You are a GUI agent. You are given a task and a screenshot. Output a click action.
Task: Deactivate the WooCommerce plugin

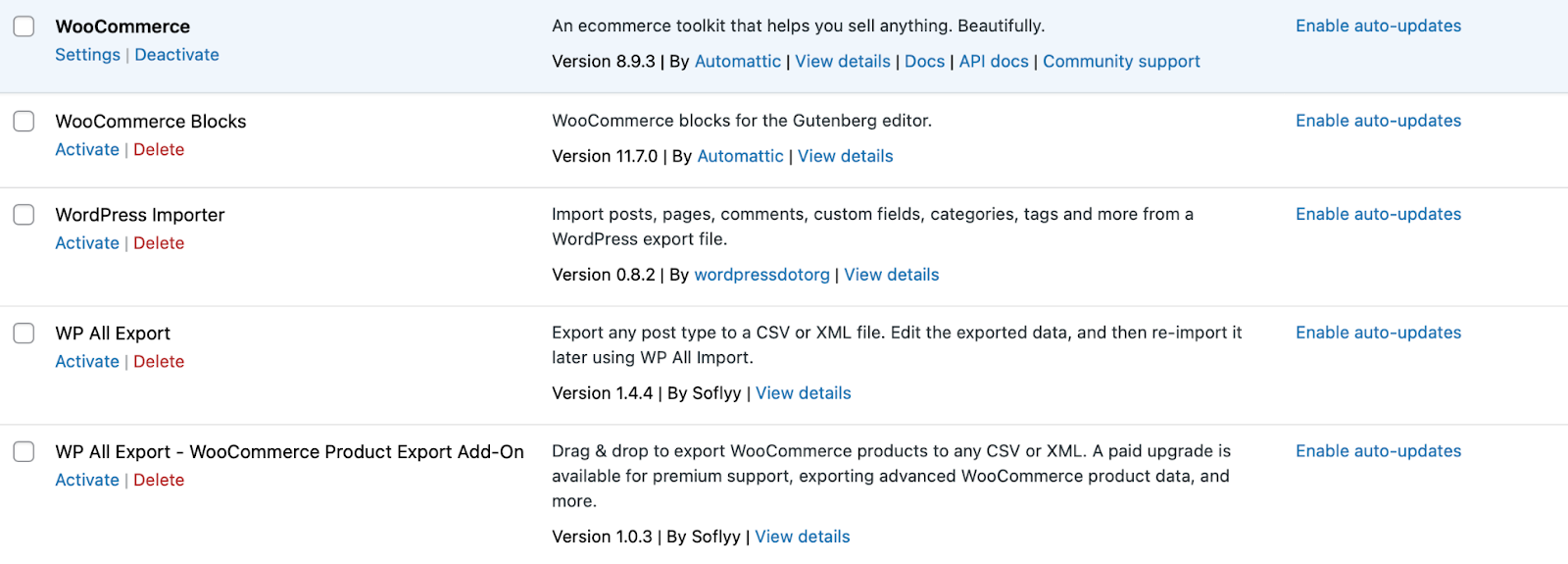176,55
